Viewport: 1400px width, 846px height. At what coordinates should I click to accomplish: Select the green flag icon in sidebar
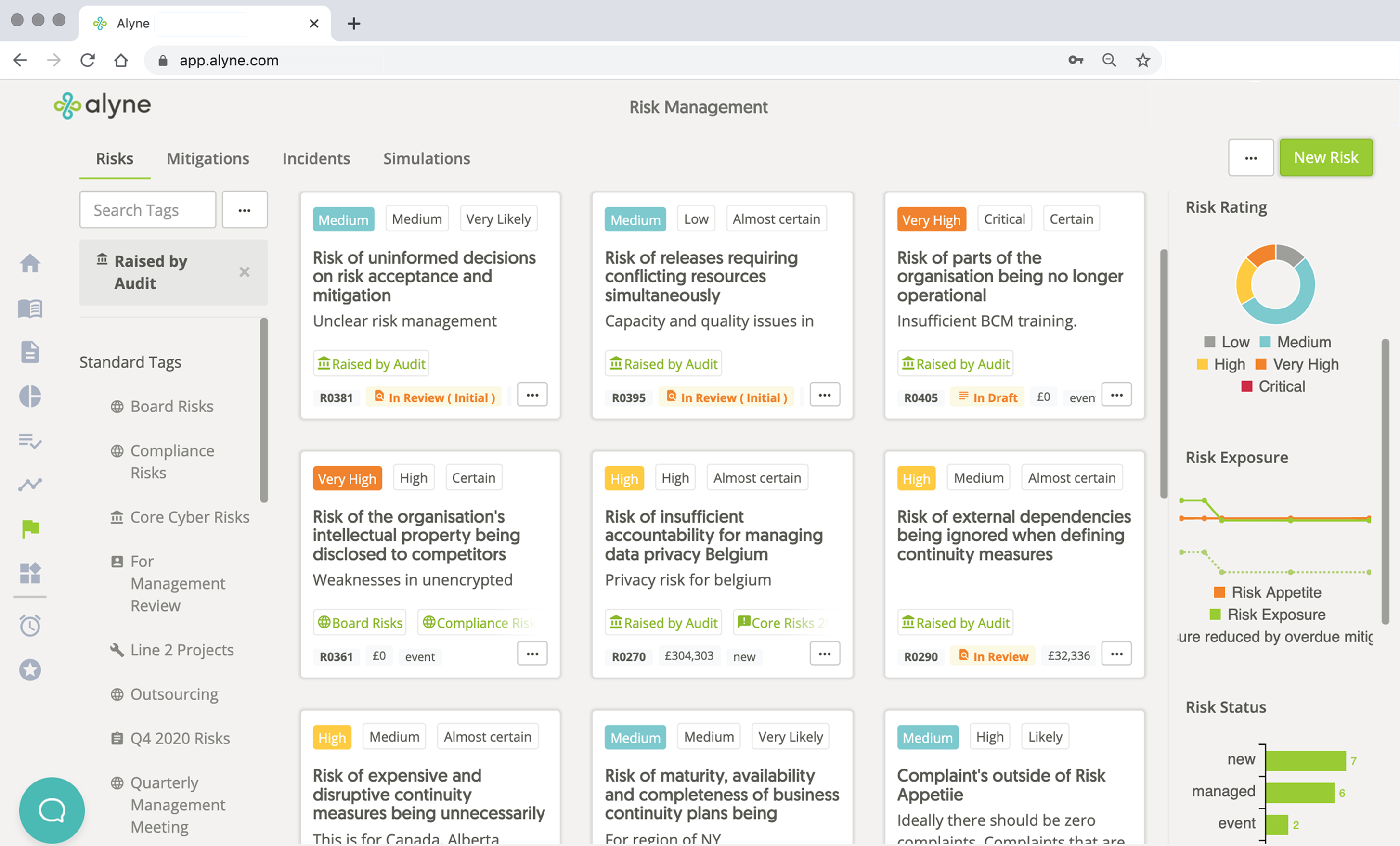30,528
